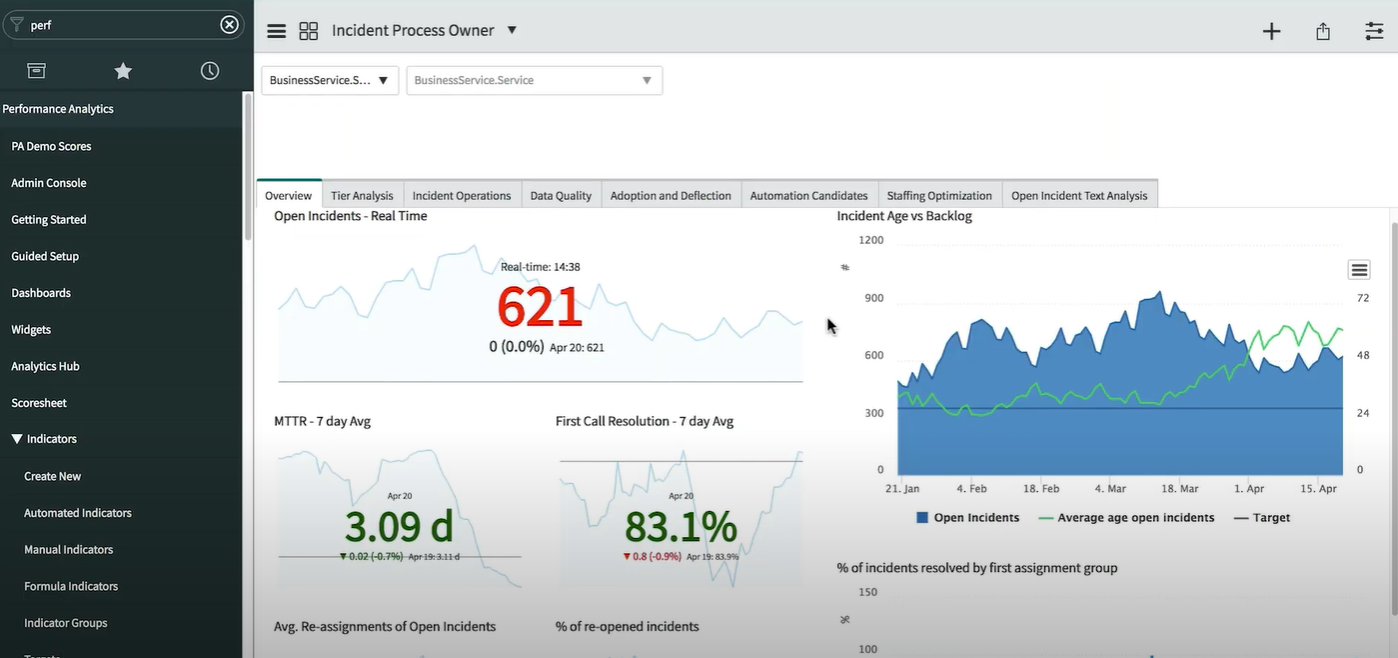Open Analytics Hub from the navigator
Screen dimensions: 1398x658
(x=45, y=366)
